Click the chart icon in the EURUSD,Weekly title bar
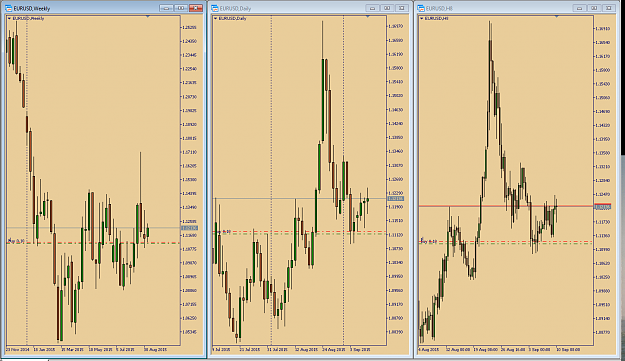The height and width of the screenshot is (361, 625). [x=8, y=8]
